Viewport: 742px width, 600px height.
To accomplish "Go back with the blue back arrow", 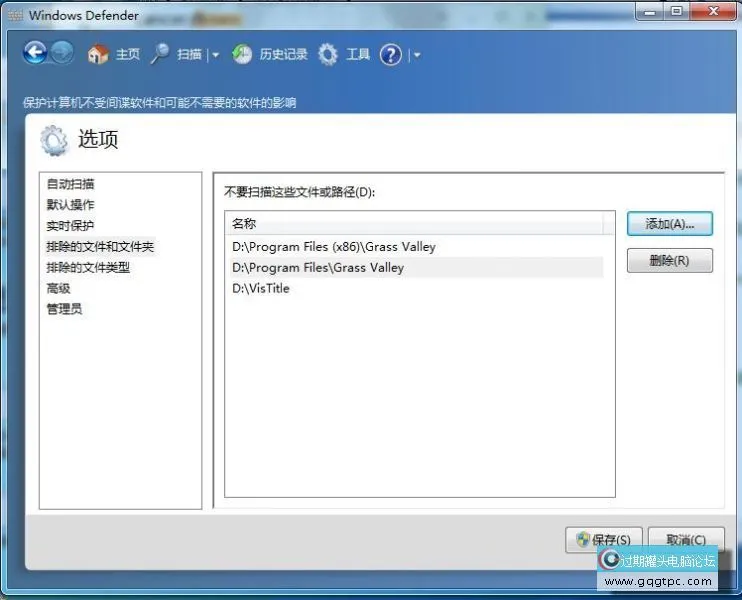I will click(35, 53).
